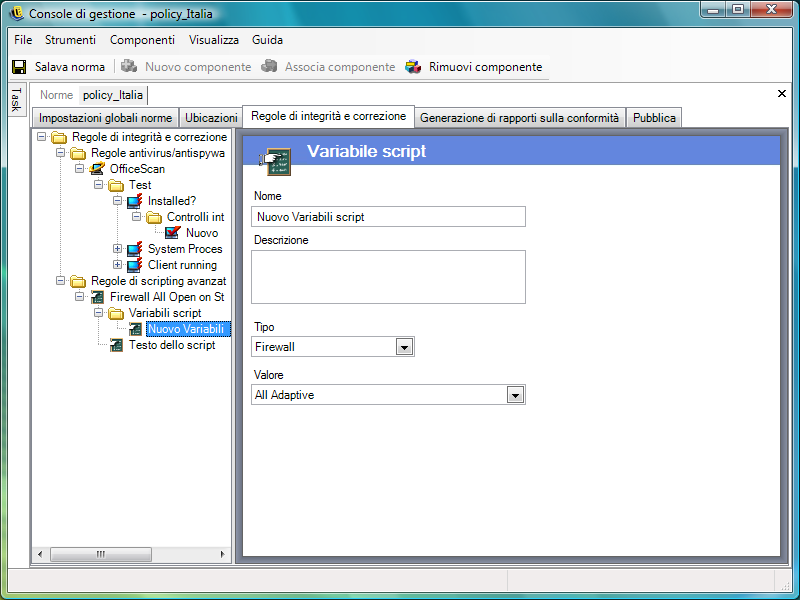The image size is (800, 600).
Task: Collapse the Regole antivirus/antispyware node
Action: [x=60, y=153]
